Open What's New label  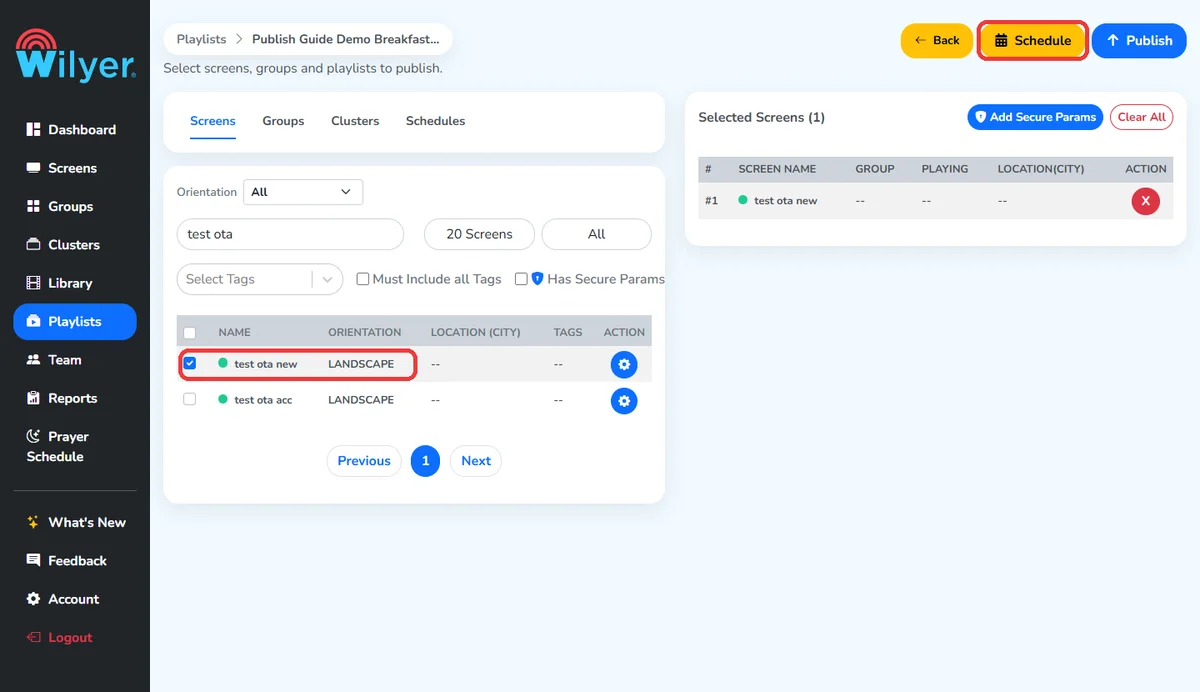pyautogui.click(x=87, y=522)
